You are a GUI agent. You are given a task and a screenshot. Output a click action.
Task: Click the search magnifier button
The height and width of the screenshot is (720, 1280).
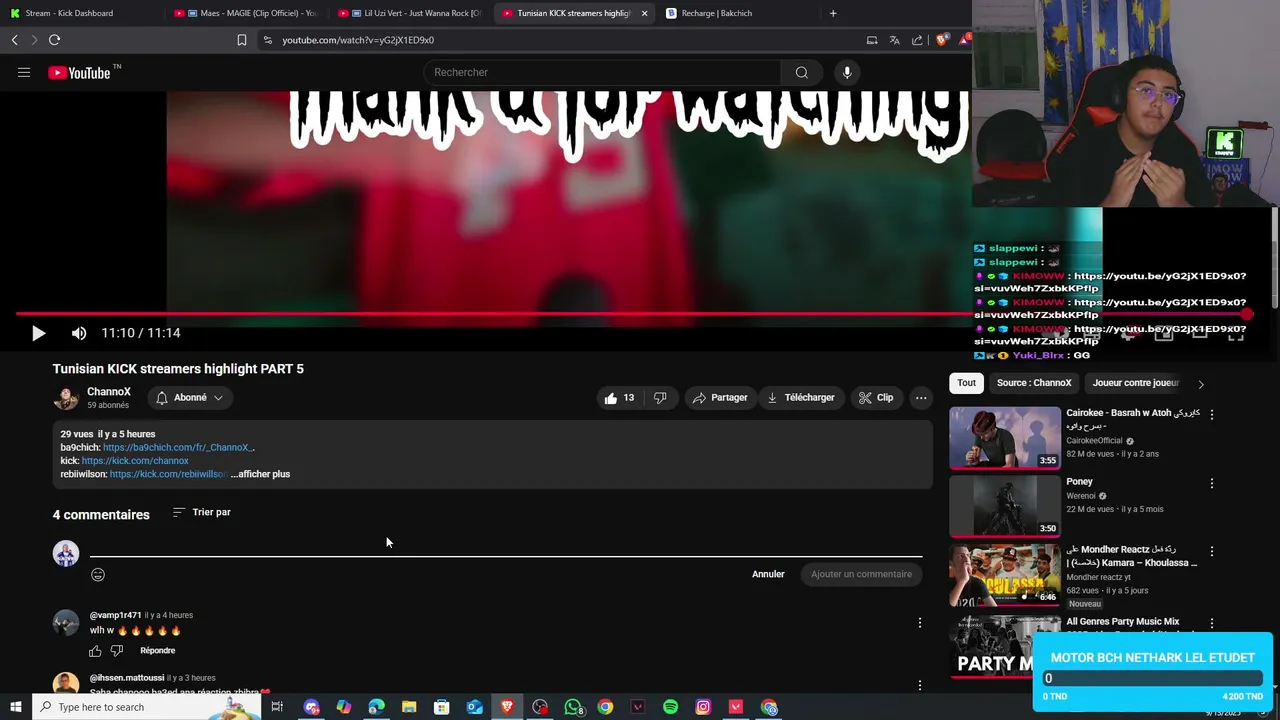(x=801, y=72)
